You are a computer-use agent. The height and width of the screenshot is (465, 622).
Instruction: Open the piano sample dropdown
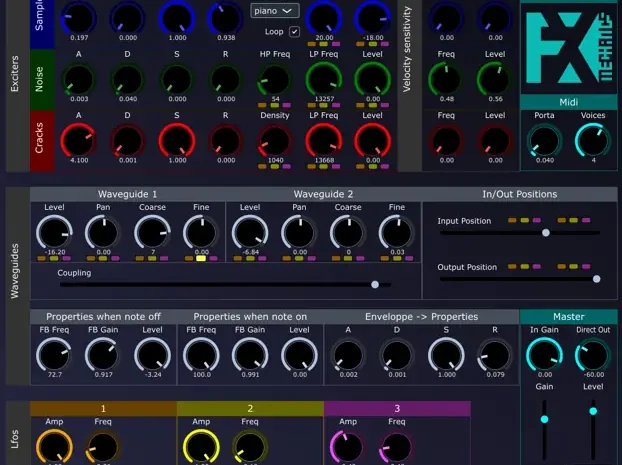point(275,11)
